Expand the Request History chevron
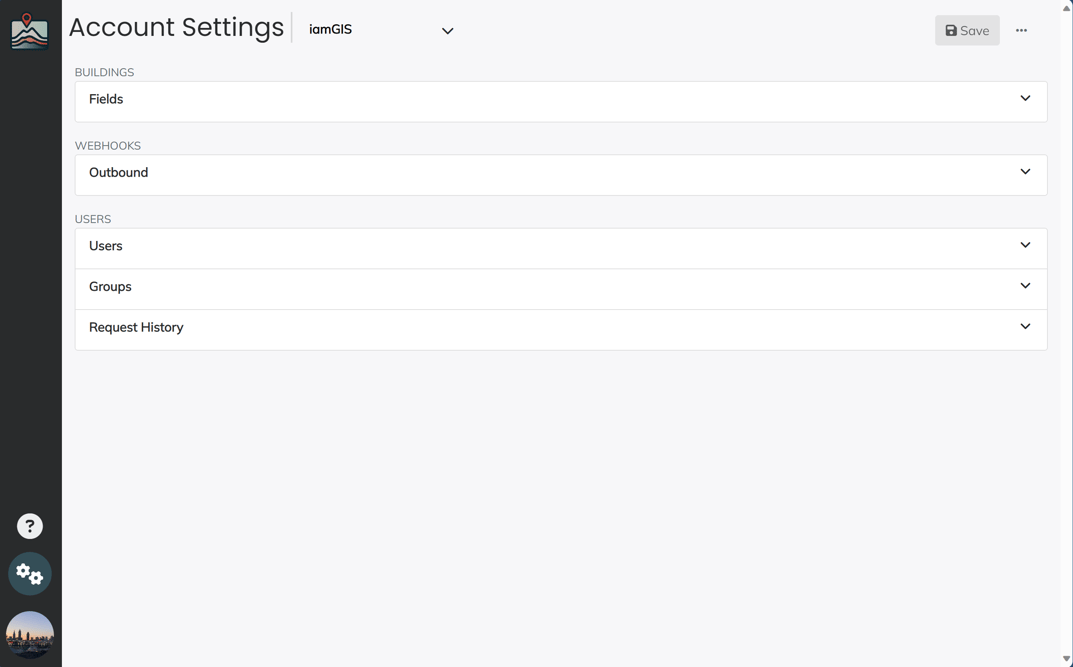This screenshot has width=1073, height=667. pos(1025,326)
